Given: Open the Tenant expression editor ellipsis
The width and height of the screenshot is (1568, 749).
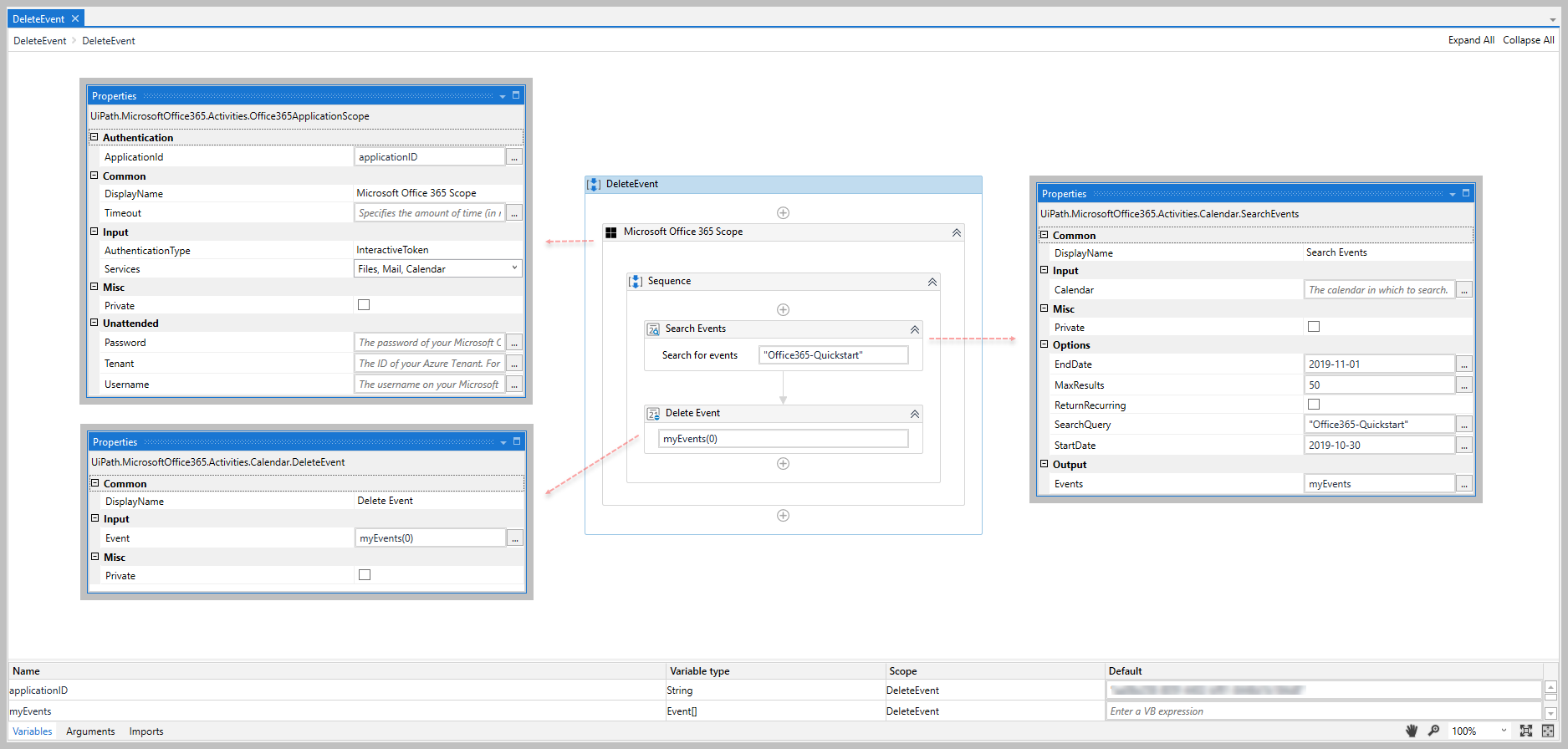Looking at the screenshot, I should point(515,364).
